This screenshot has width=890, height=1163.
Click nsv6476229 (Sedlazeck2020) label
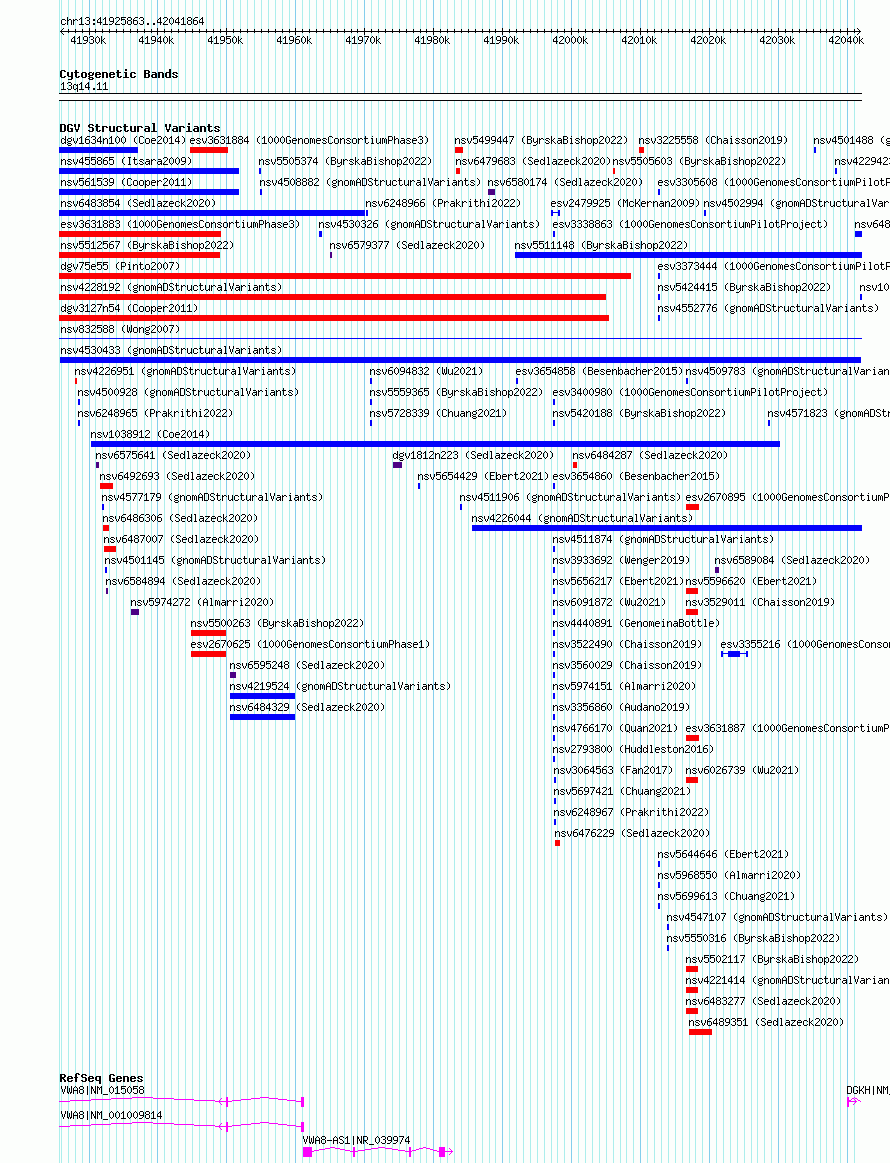point(632,833)
